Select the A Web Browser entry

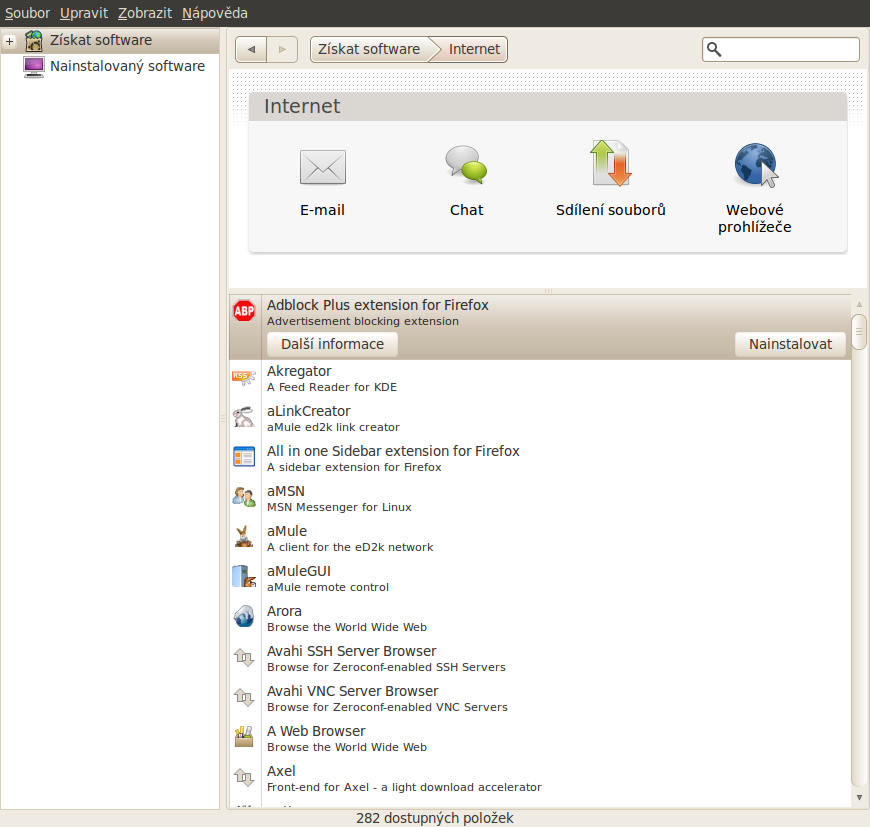tap(540, 738)
